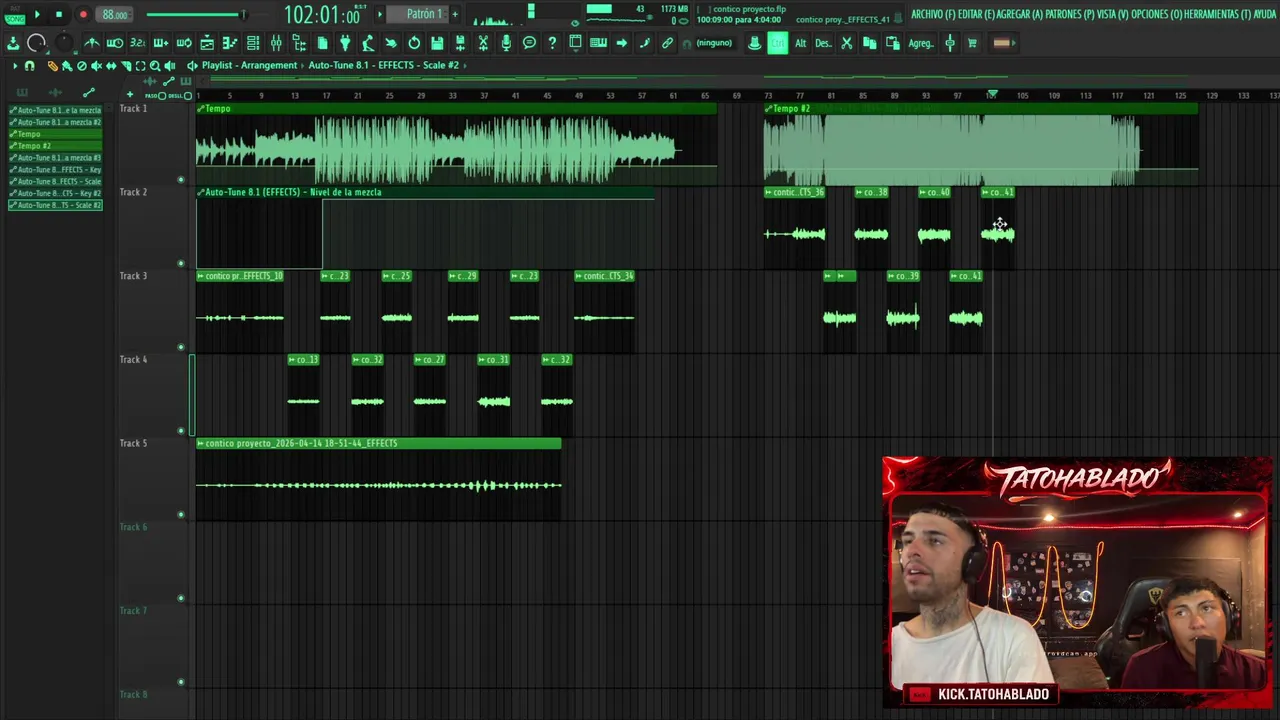
Task: Toggle the metronome
Action: (91, 43)
